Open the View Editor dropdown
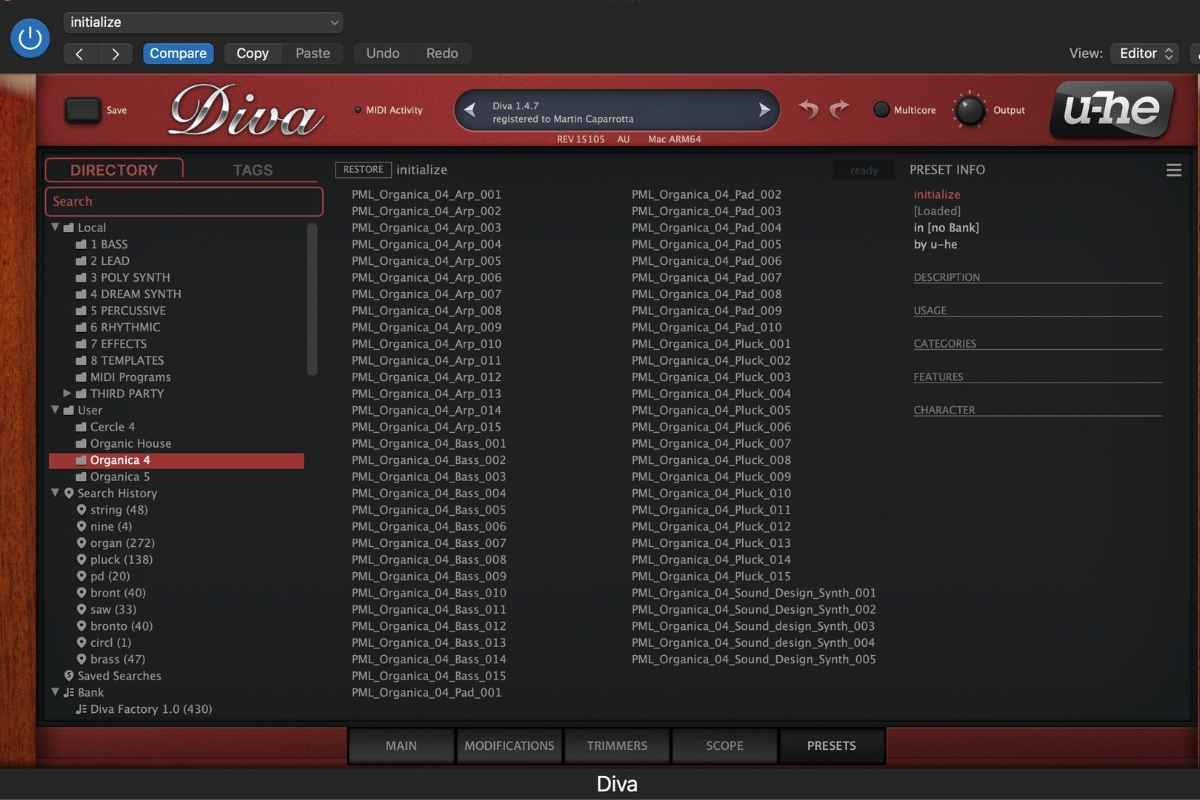The height and width of the screenshot is (800, 1200). [1146, 54]
